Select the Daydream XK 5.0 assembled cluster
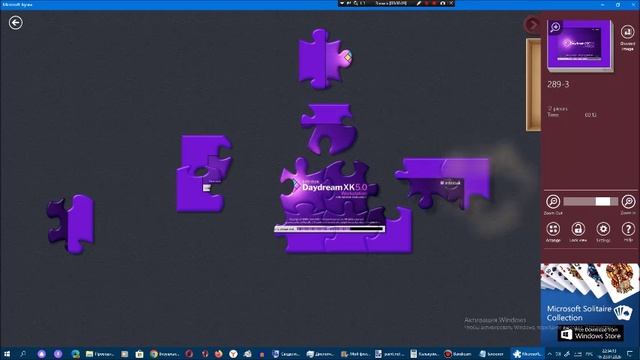This screenshot has height=360, width=640. 343,206
